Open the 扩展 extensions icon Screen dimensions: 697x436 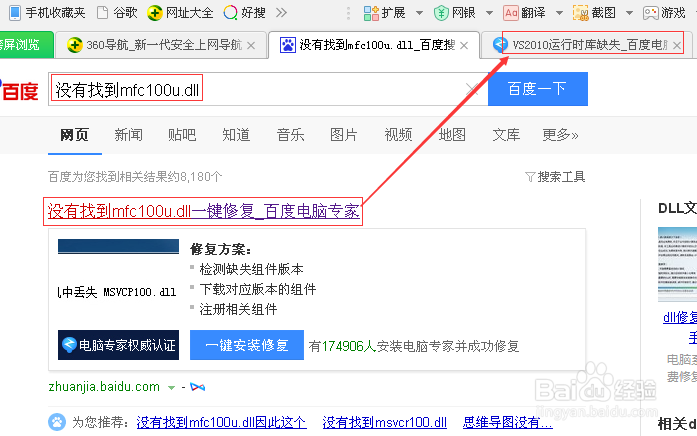click(371, 13)
